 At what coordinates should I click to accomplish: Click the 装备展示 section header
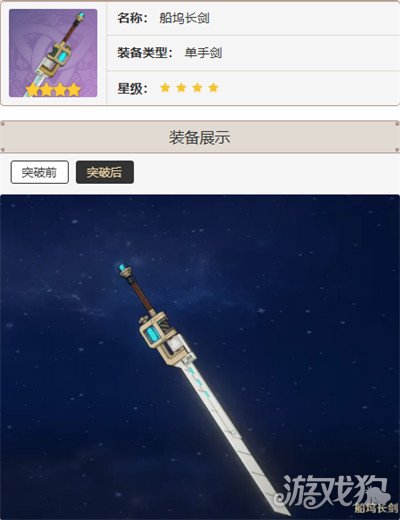(x=200, y=137)
